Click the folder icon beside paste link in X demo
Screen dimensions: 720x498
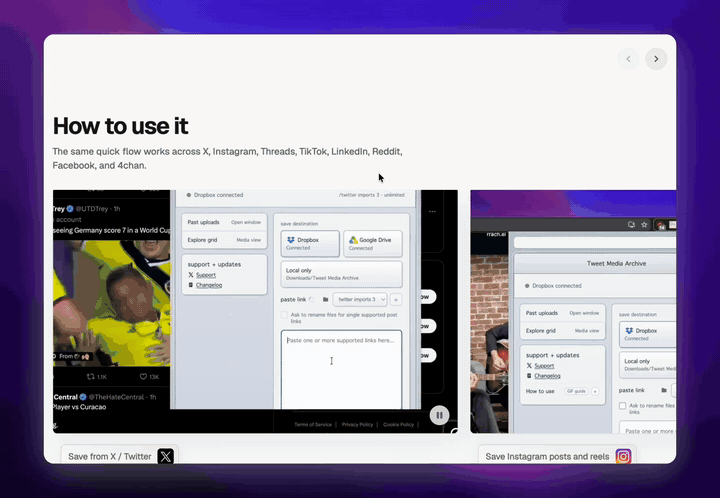pyautogui.click(x=326, y=299)
